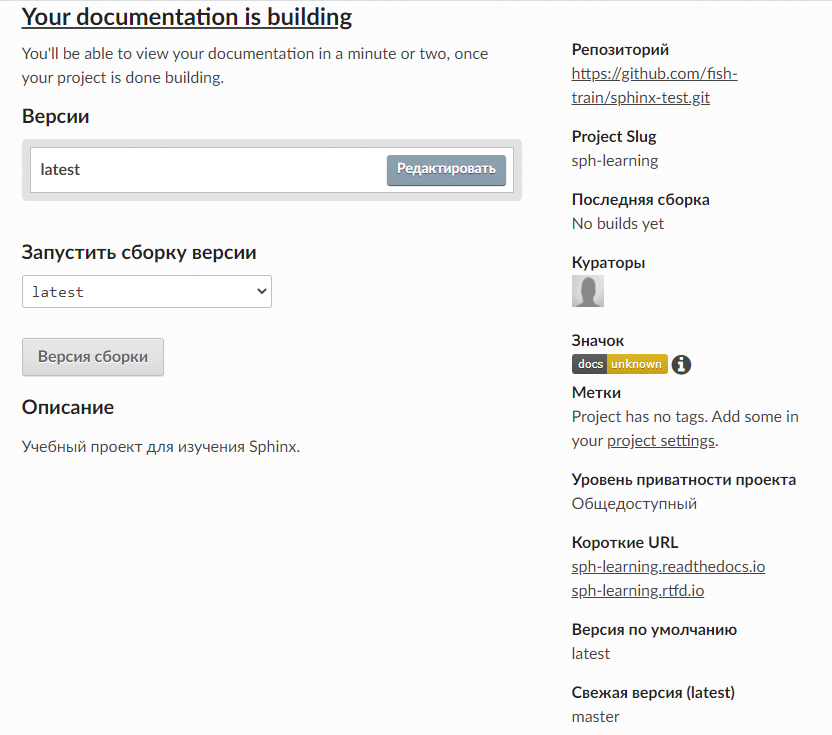The width and height of the screenshot is (832, 735).
Task: Click the Версия сборки button
Action: pyautogui.click(x=93, y=357)
